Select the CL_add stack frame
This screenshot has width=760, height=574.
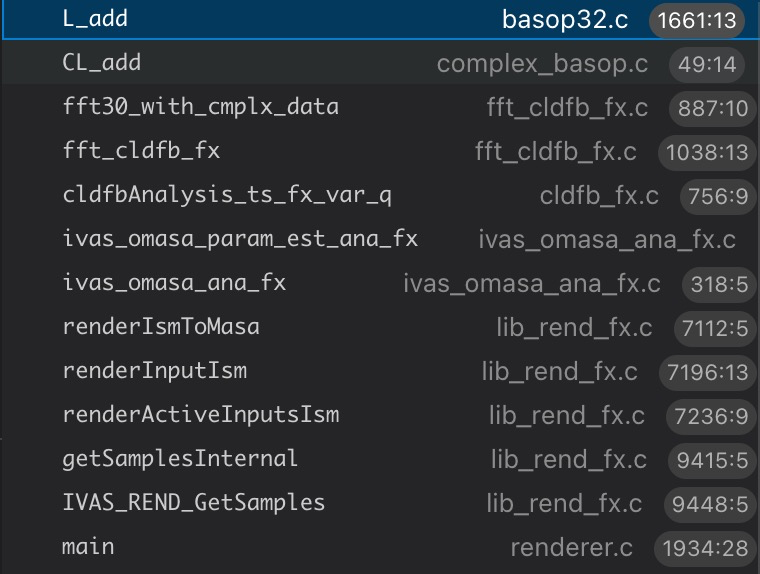[101, 63]
